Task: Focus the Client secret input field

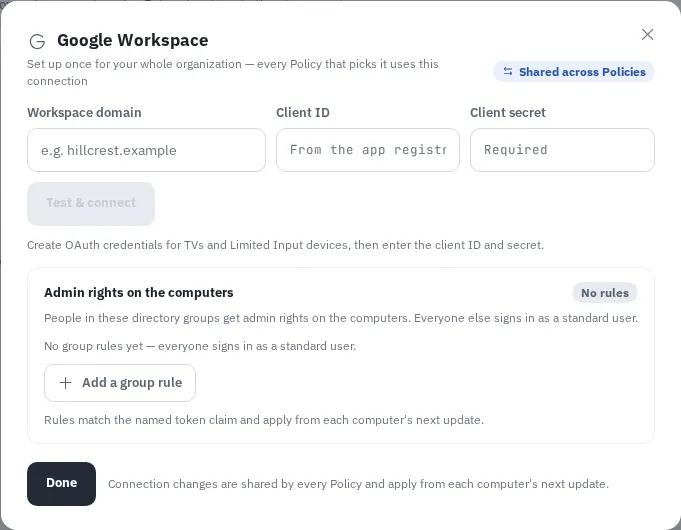Action: (x=562, y=150)
